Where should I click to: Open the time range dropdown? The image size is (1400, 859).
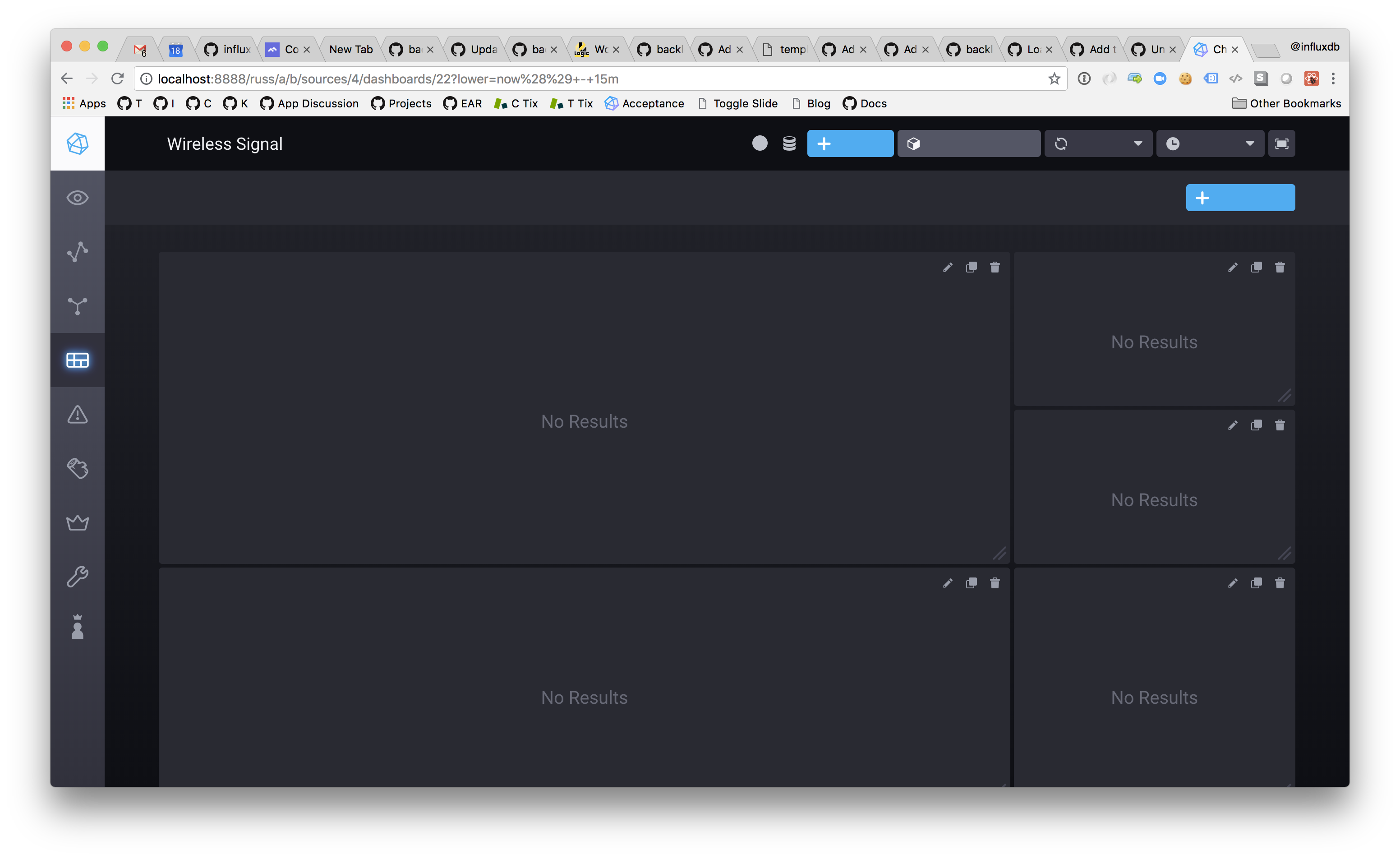tap(1210, 143)
